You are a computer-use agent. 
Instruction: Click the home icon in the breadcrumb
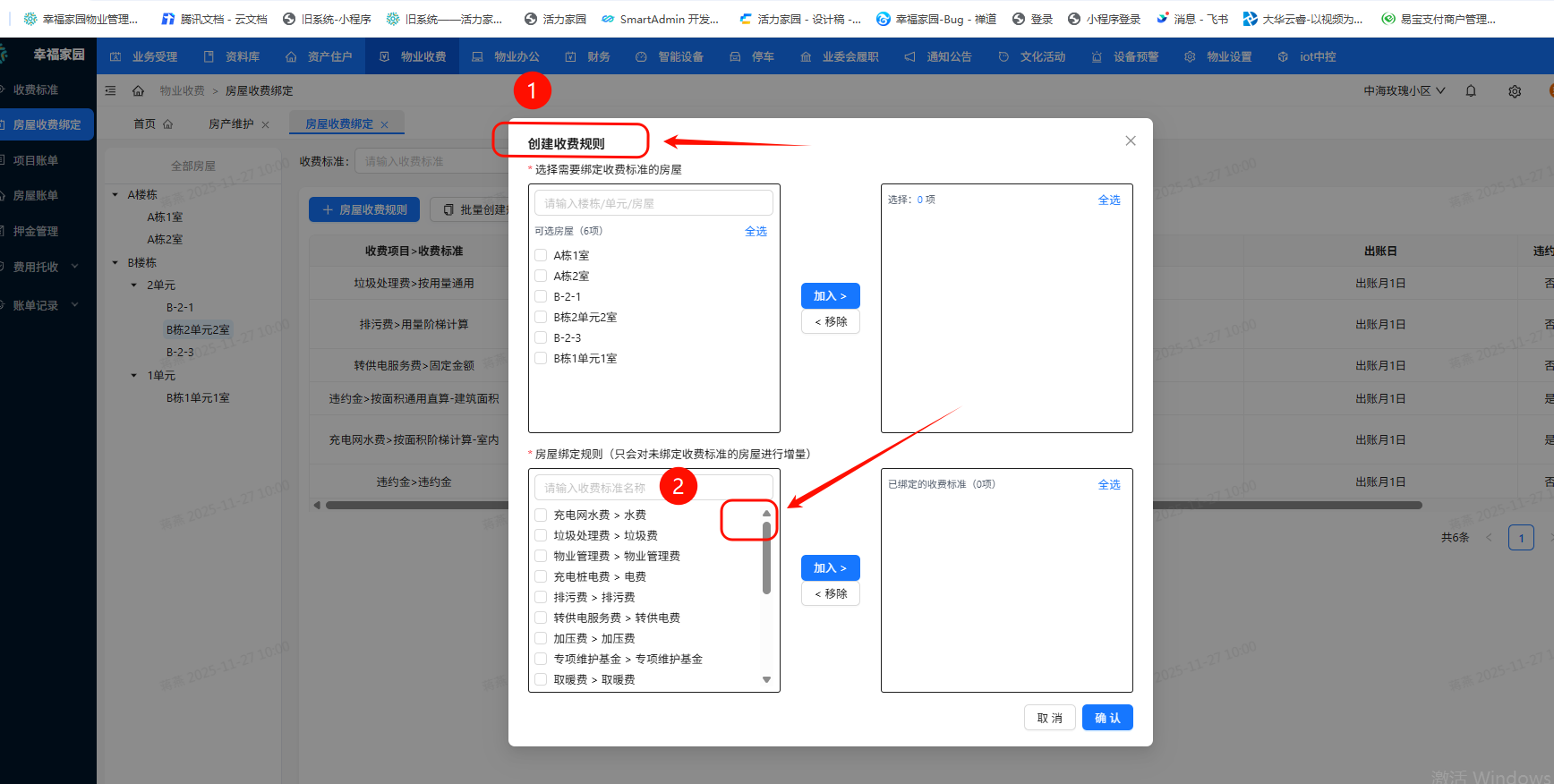click(x=138, y=90)
